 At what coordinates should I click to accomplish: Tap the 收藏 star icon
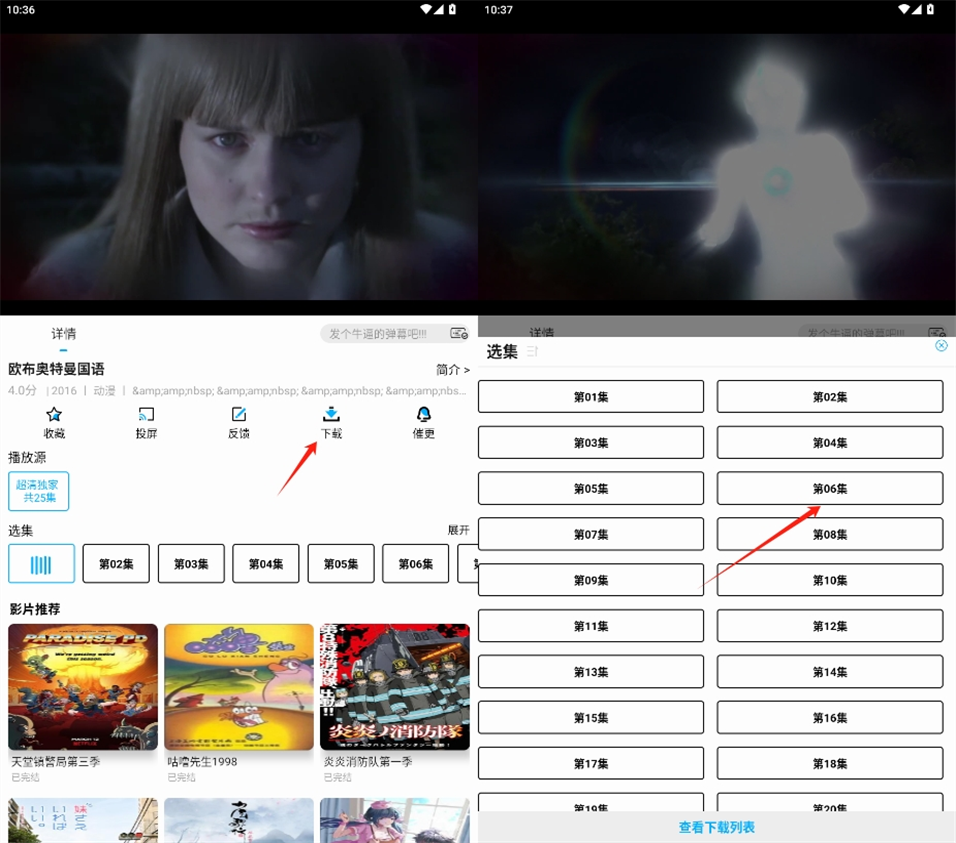click(54, 414)
